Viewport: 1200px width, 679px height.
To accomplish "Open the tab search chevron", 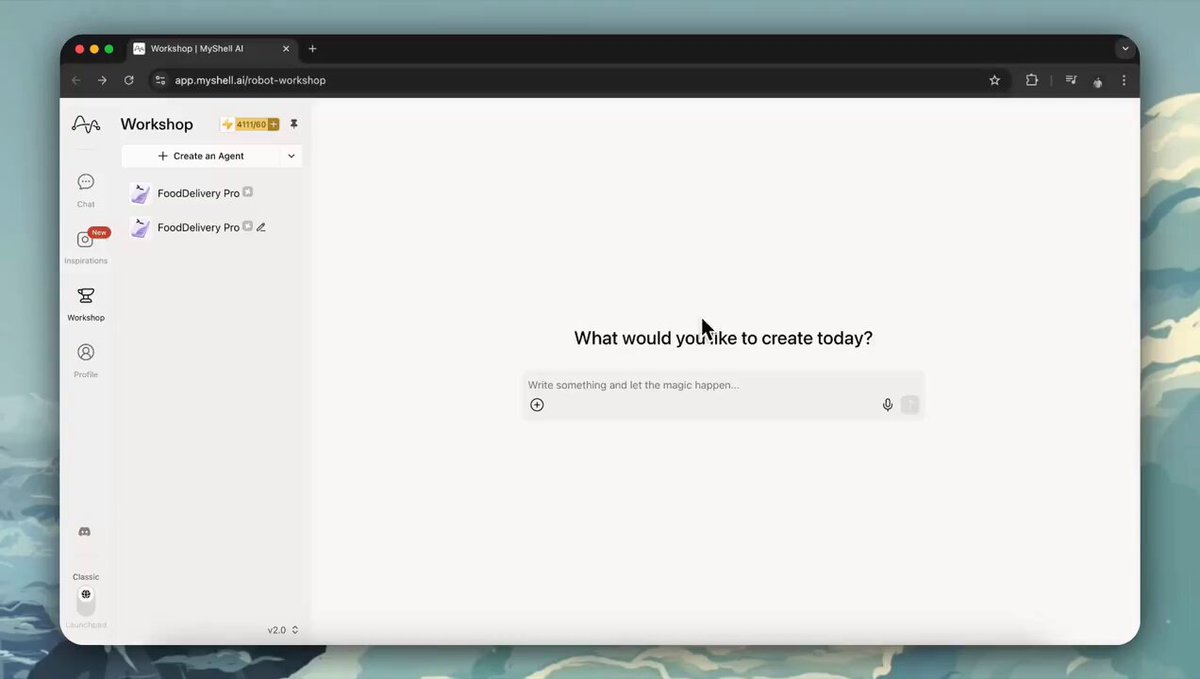I will [1125, 48].
